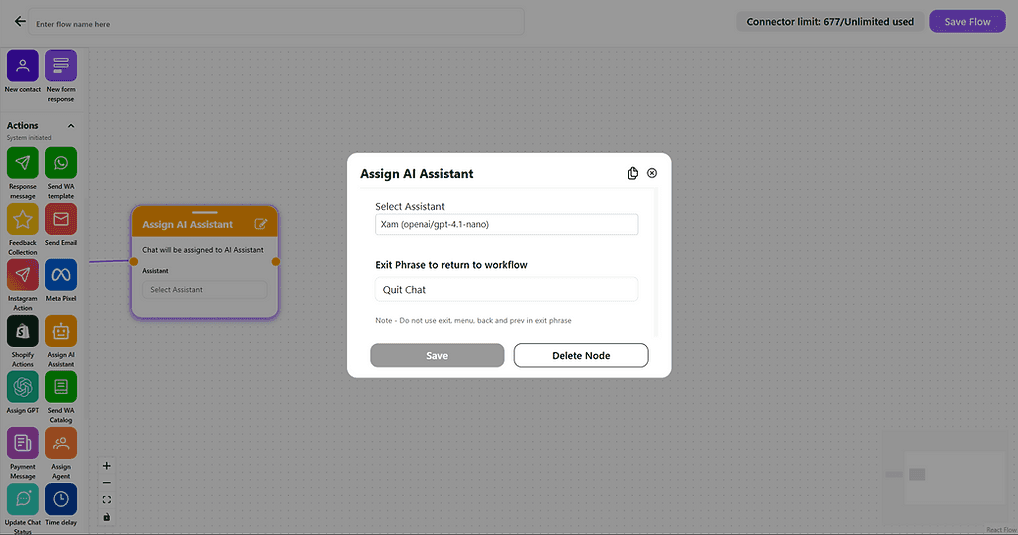1018x535 pixels.
Task: Click the node's right output handle
Action: pyautogui.click(x=276, y=262)
